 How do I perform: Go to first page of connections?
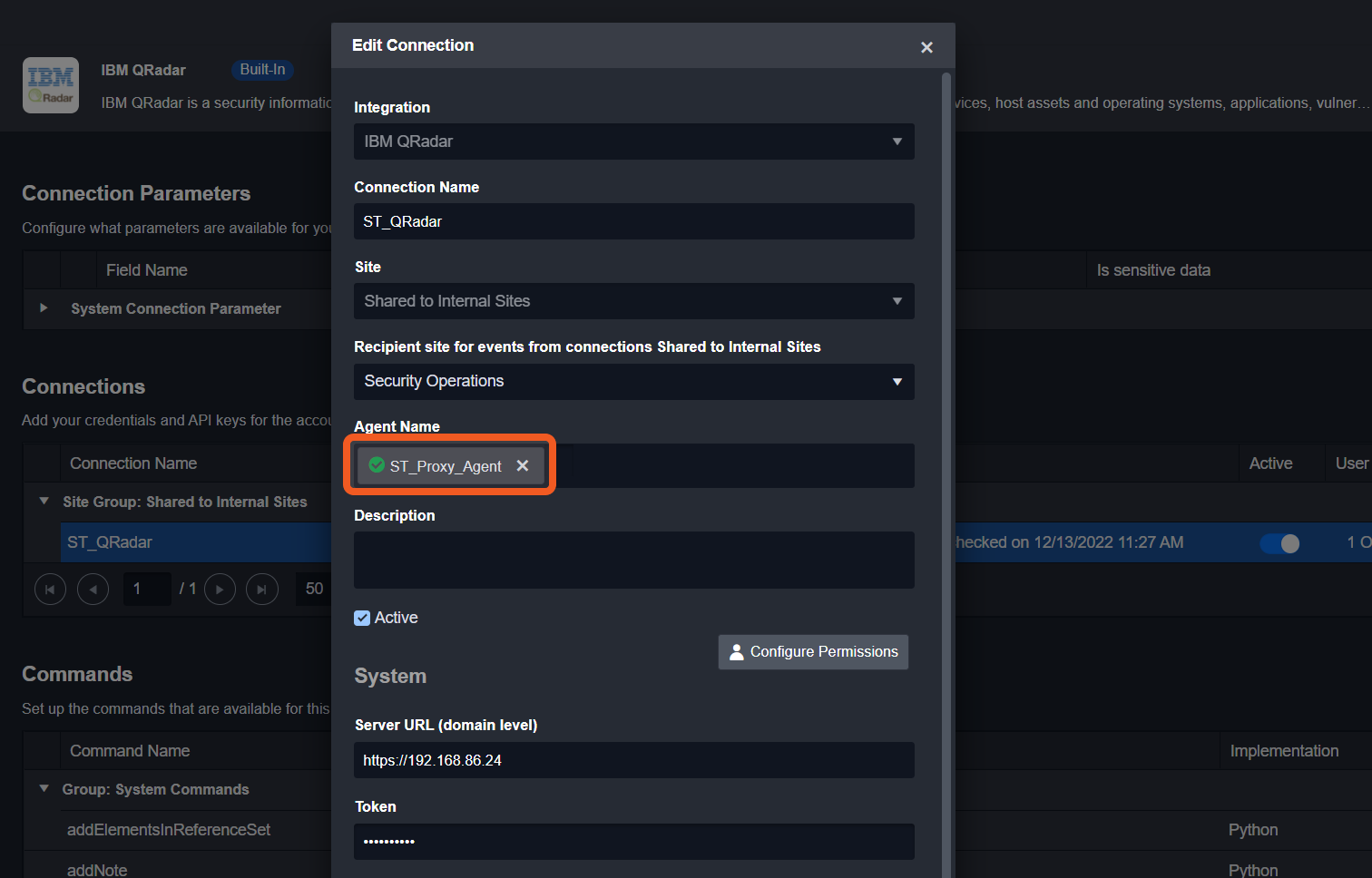coord(50,590)
